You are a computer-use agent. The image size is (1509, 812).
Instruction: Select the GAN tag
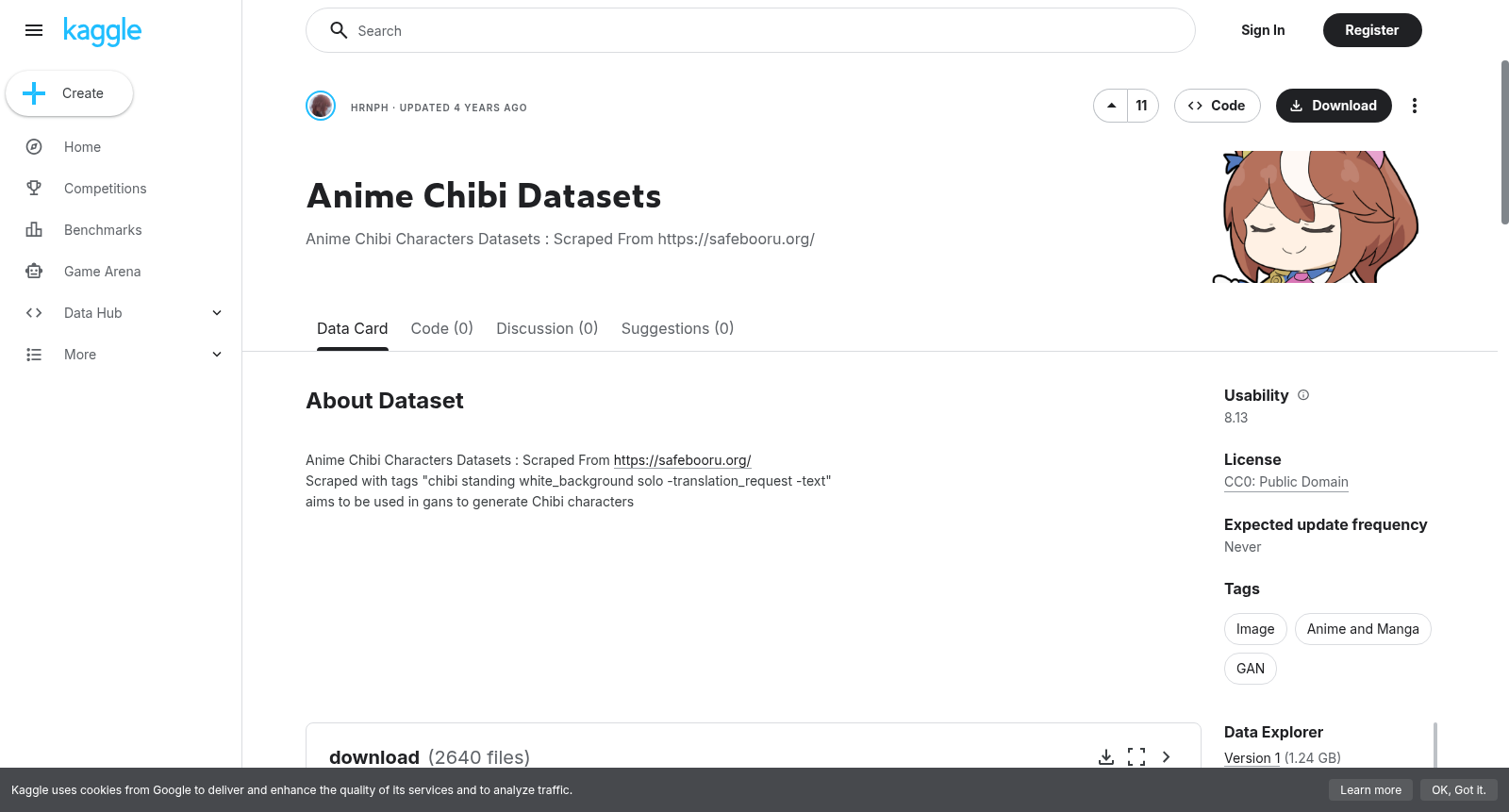tap(1251, 669)
